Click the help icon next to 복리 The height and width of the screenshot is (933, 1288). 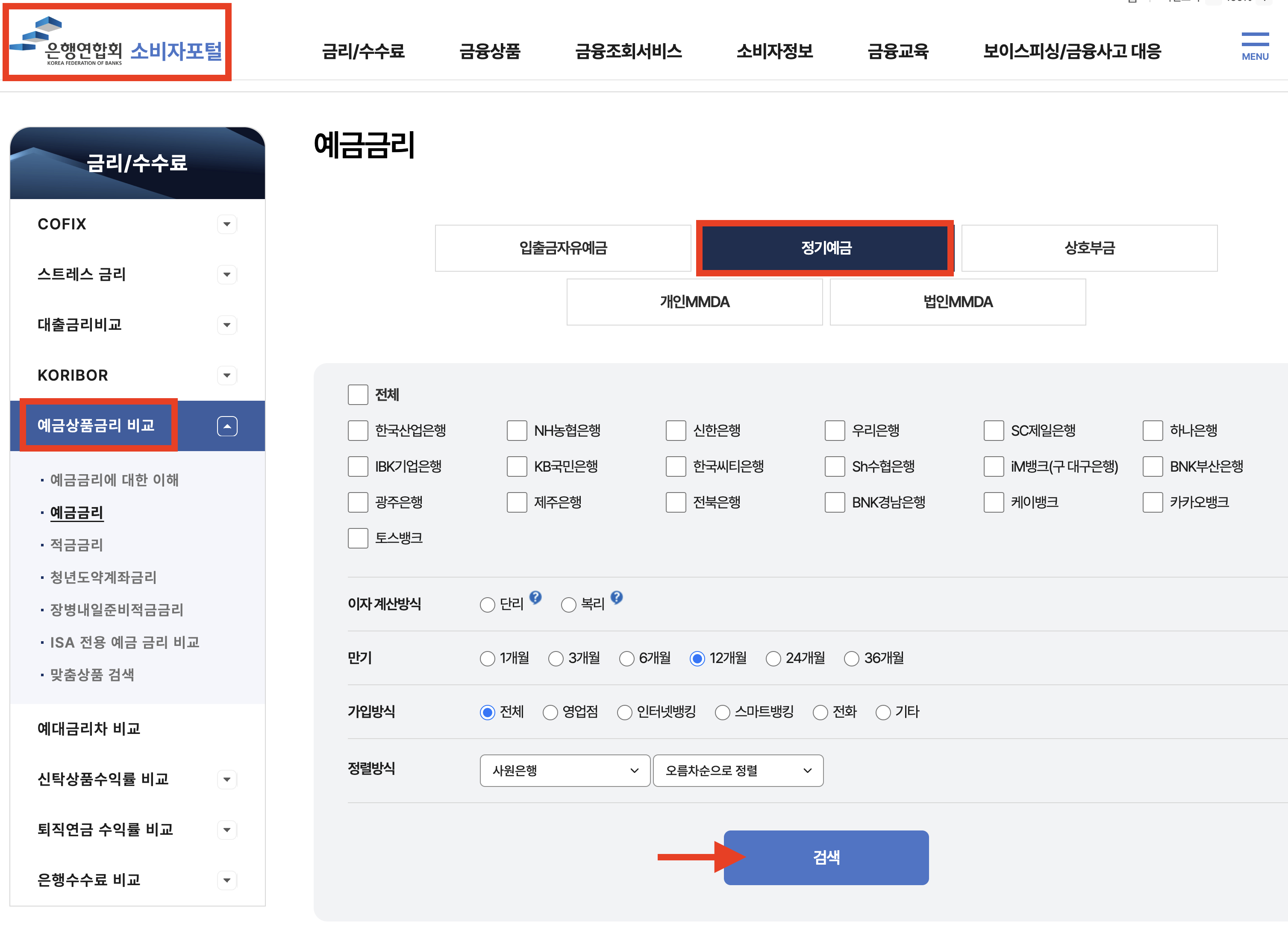pos(616,597)
